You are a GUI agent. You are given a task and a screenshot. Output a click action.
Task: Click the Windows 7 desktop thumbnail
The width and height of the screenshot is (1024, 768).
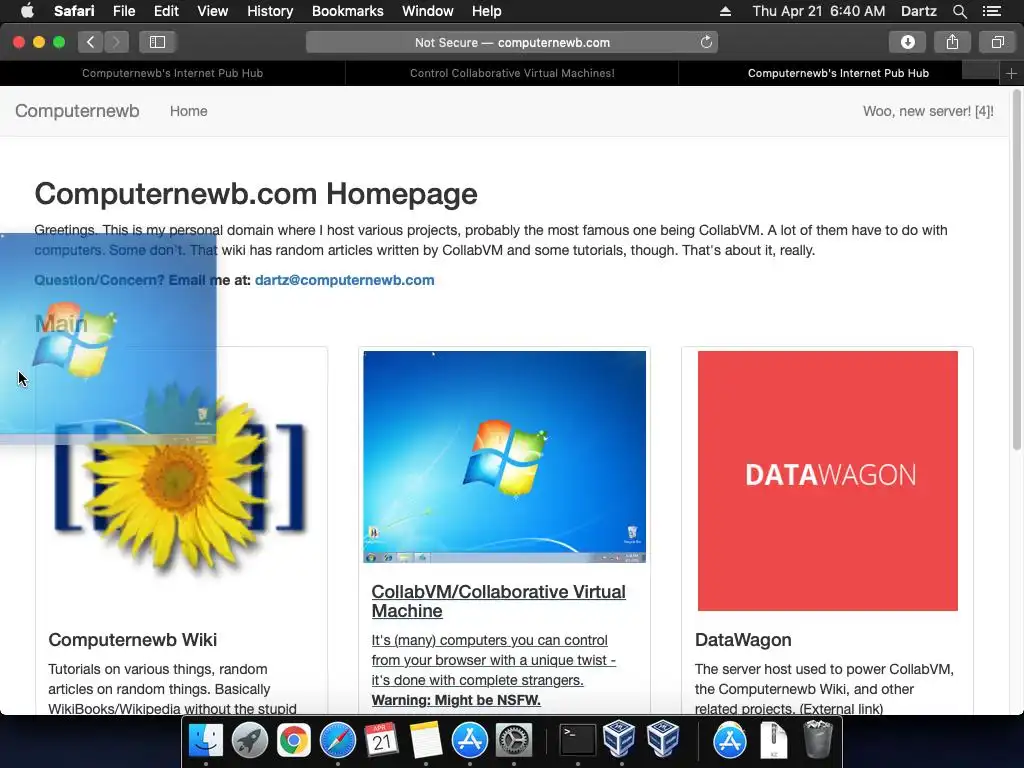click(x=504, y=456)
